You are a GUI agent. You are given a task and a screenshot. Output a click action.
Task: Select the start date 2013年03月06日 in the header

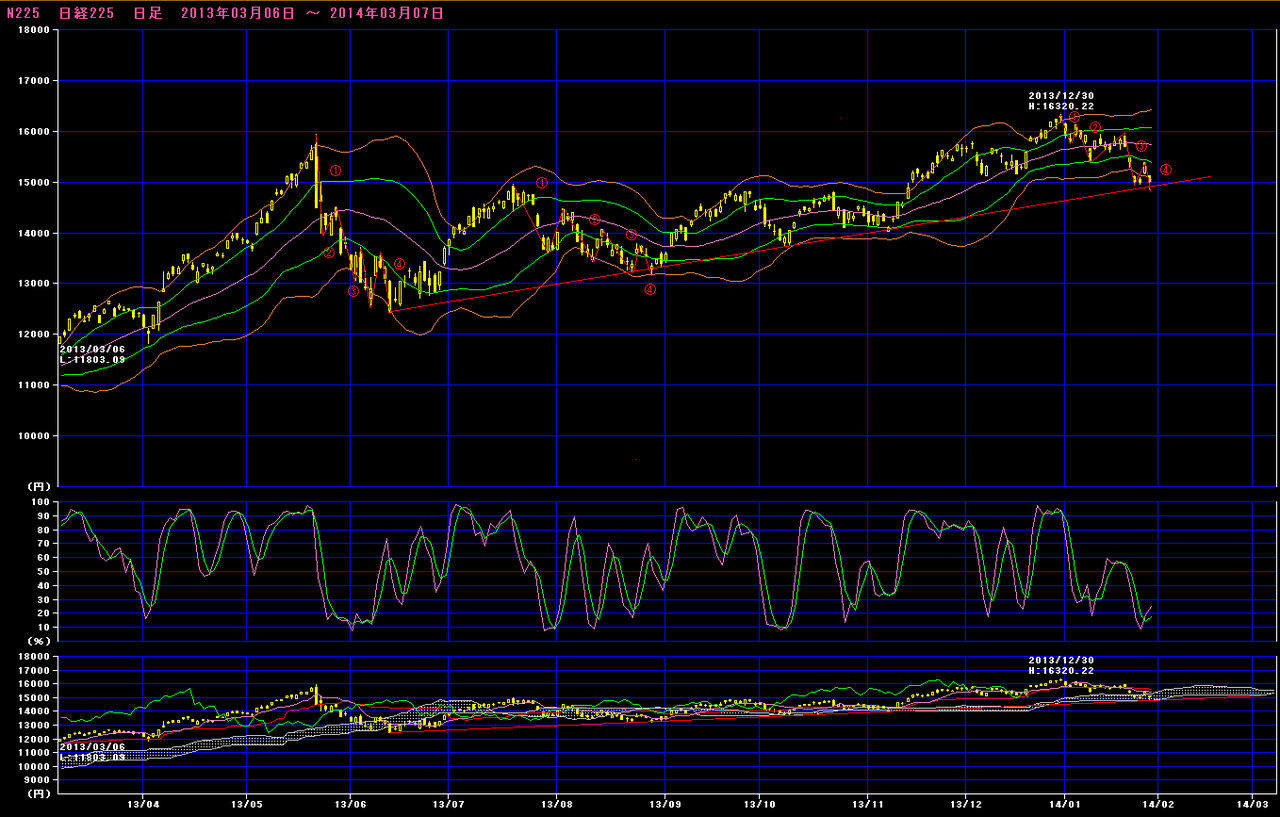240,13
